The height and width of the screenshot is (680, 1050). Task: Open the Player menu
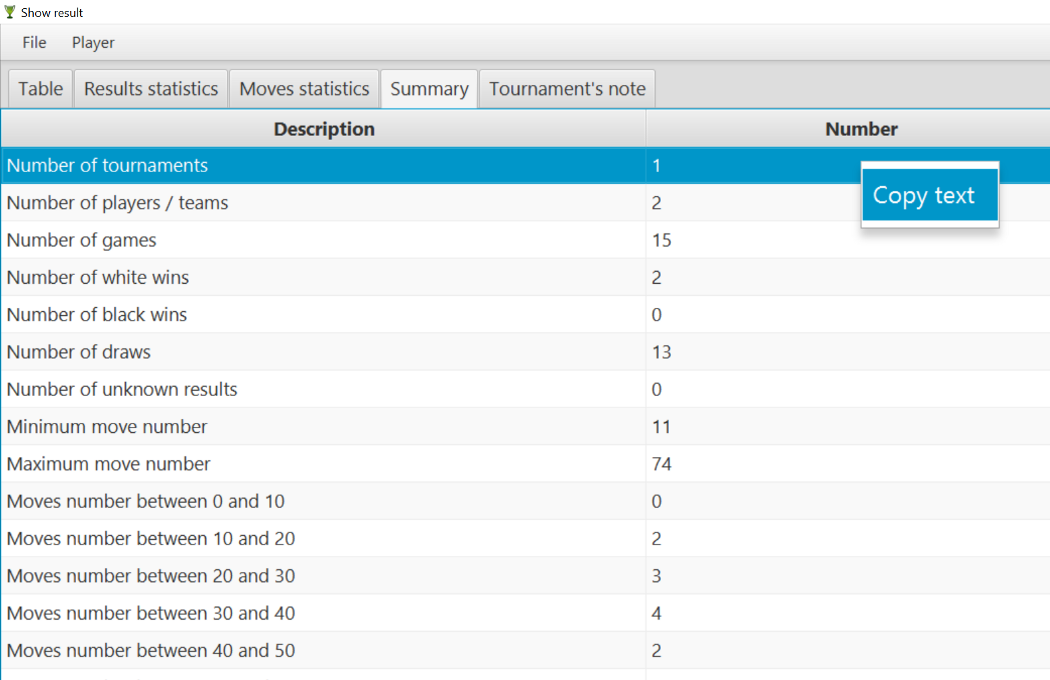pos(93,43)
